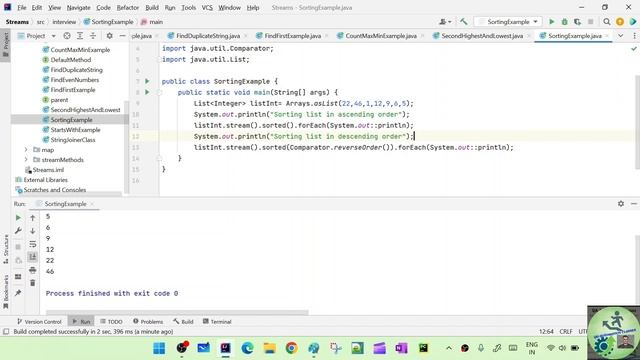Open the Terminal tool window
This screenshot has height=360, width=640.
point(217,322)
